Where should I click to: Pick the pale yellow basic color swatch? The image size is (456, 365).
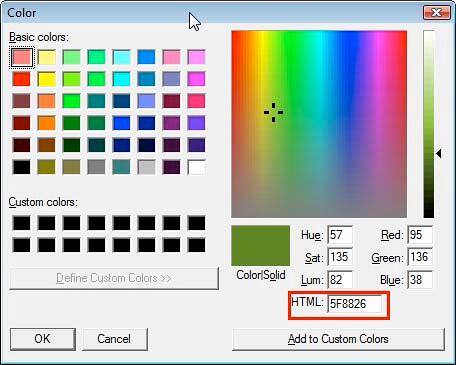[x=47, y=57]
